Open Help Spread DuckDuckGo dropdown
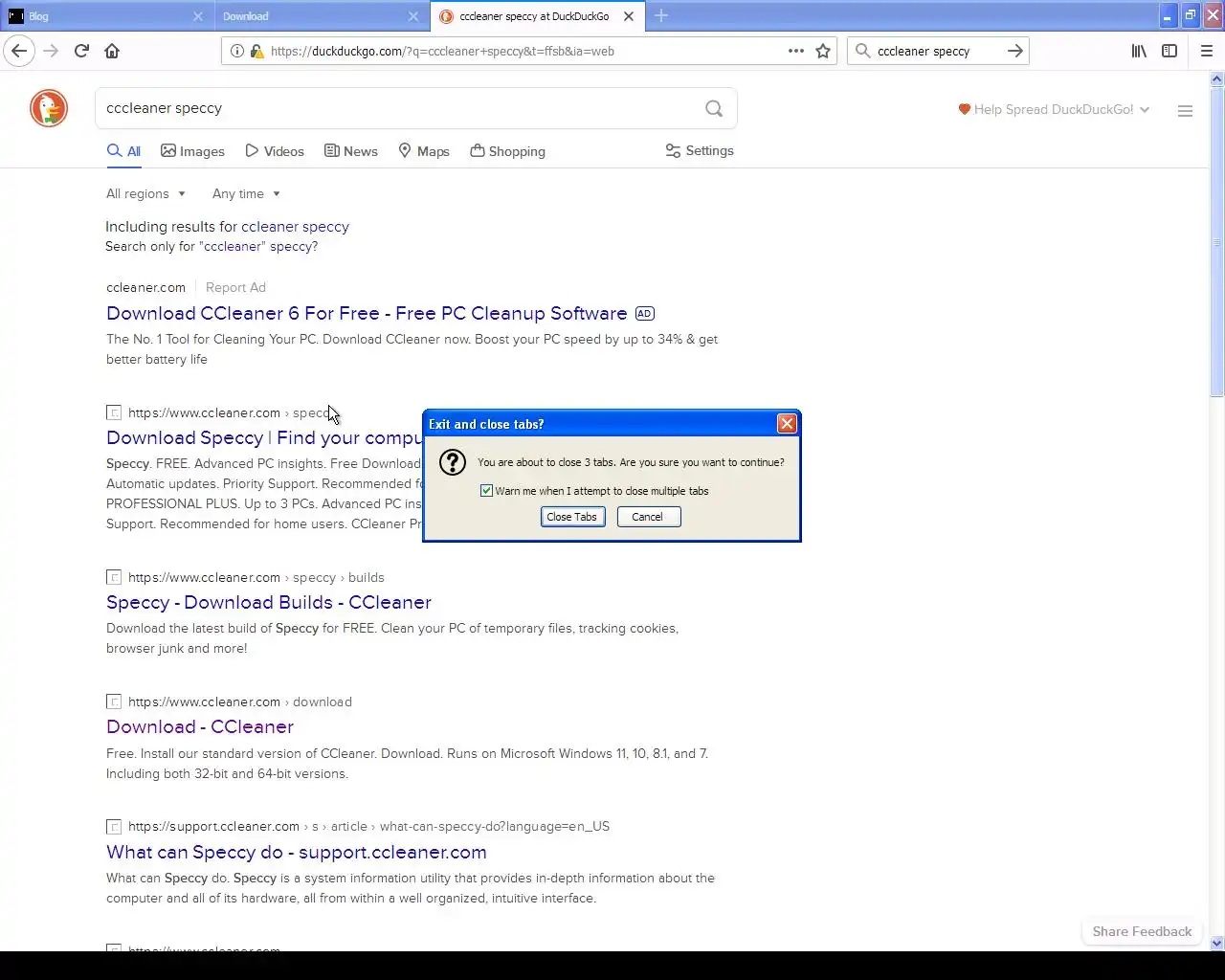This screenshot has width=1225, height=980. click(1054, 109)
